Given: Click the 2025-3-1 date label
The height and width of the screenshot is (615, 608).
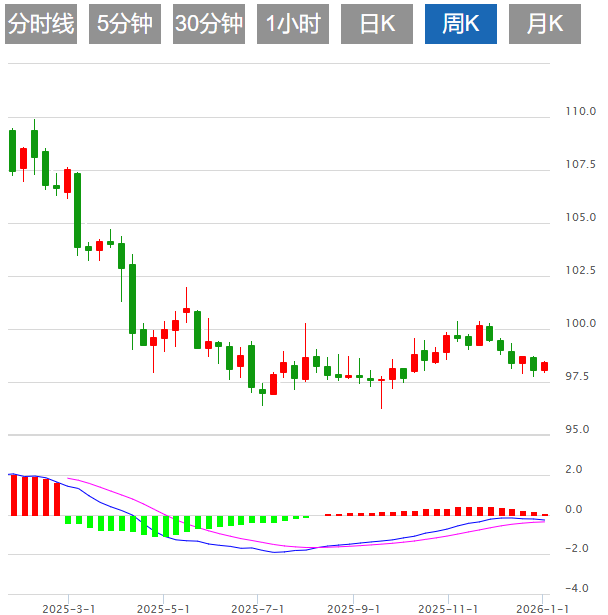Looking at the screenshot, I should [69, 607].
